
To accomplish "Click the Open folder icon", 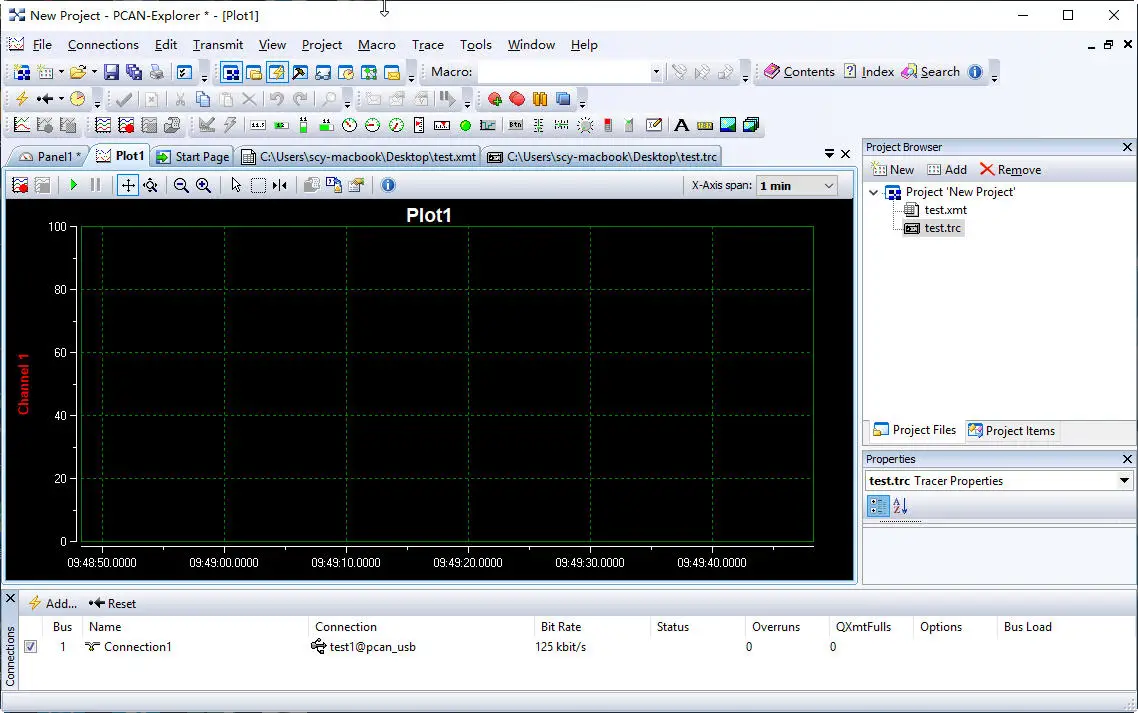I will click(78, 72).
